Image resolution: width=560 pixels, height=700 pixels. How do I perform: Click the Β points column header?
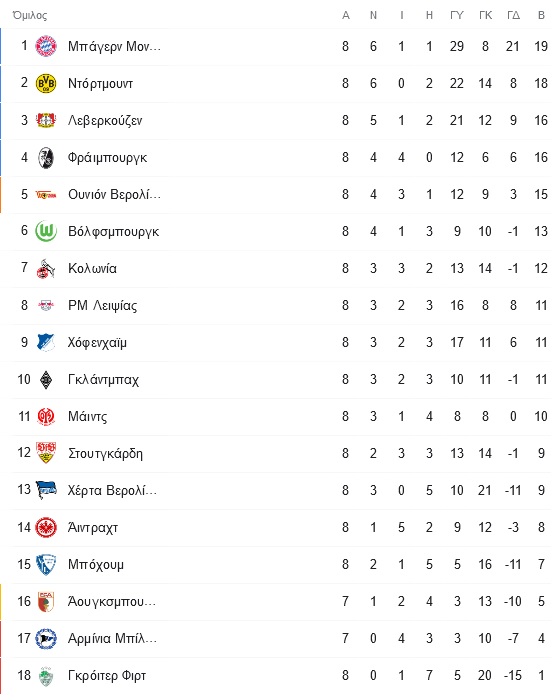541,16
